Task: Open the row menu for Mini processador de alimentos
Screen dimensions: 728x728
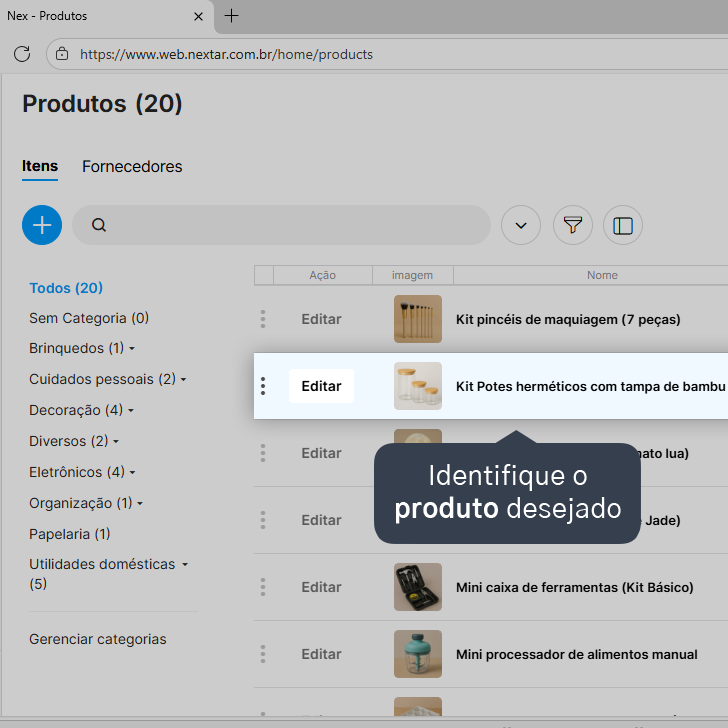Action: (x=263, y=654)
